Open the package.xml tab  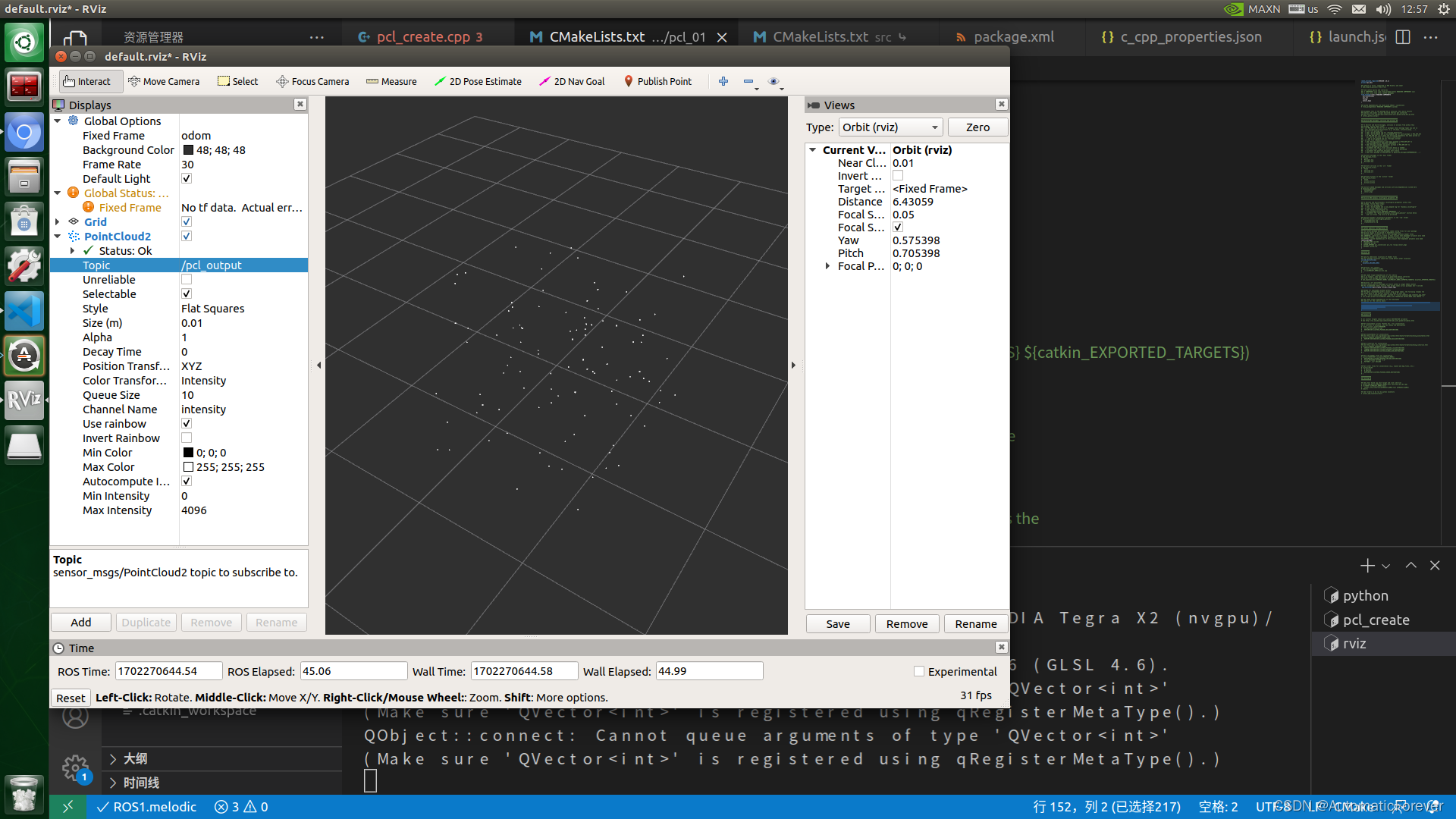pyautogui.click(x=1013, y=36)
